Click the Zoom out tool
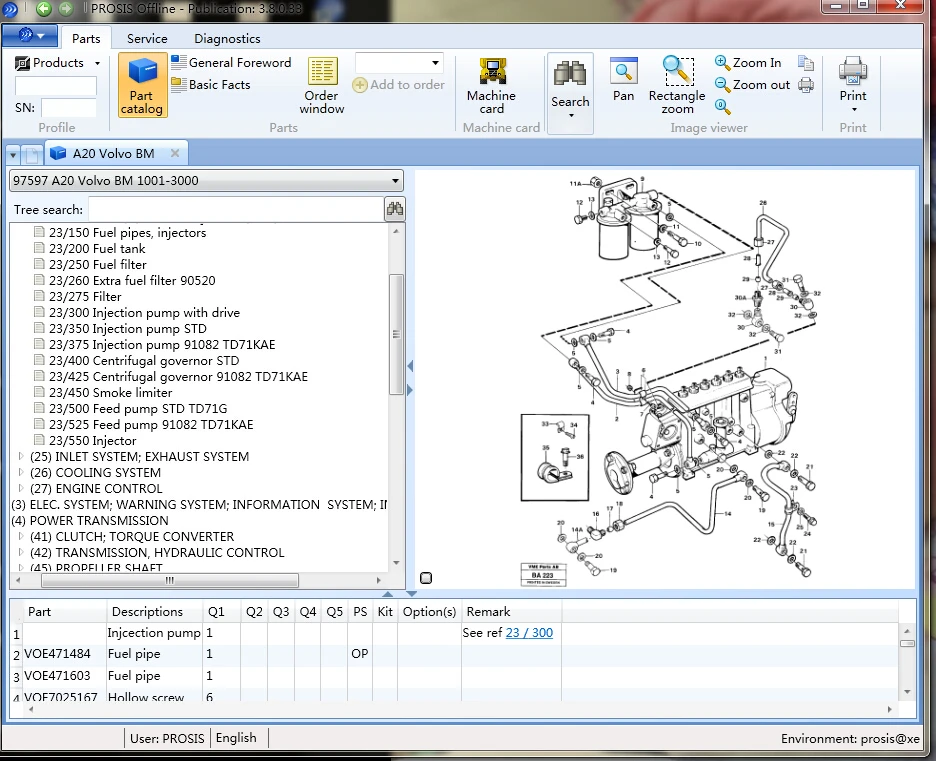 [752, 85]
